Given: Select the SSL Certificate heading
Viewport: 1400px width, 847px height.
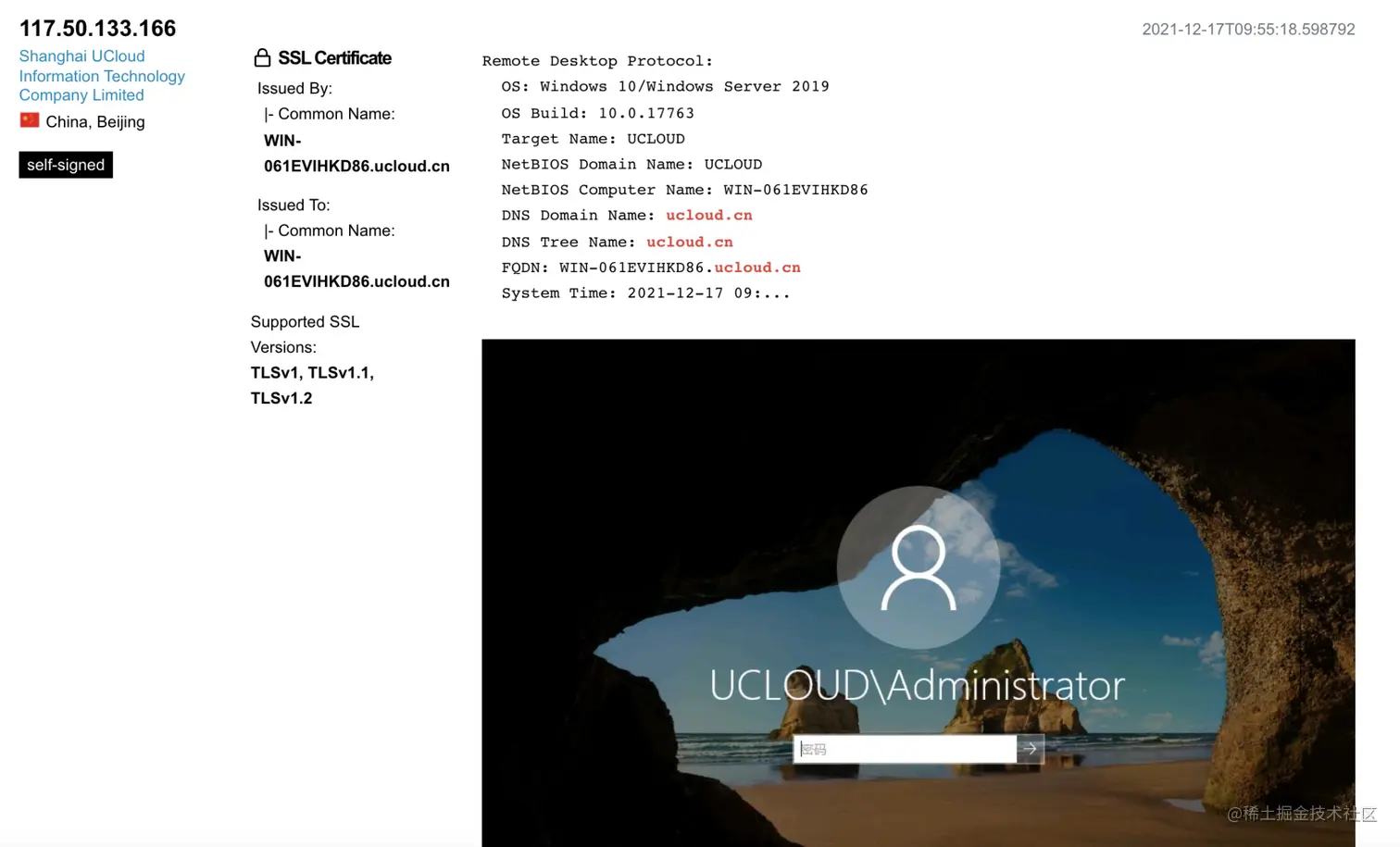Looking at the screenshot, I should point(334,58).
